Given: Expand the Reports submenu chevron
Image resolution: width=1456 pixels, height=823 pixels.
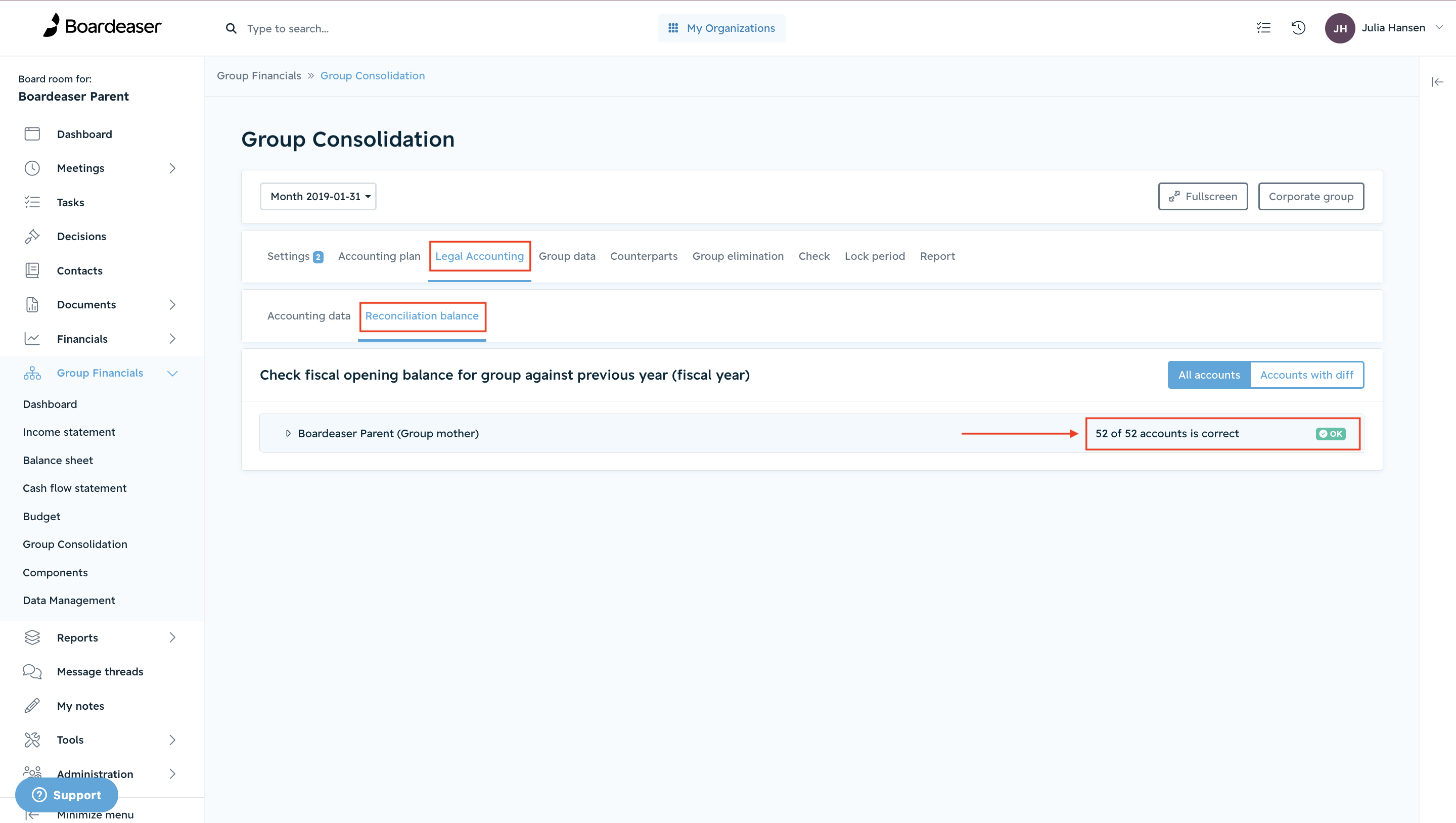Looking at the screenshot, I should [172, 637].
